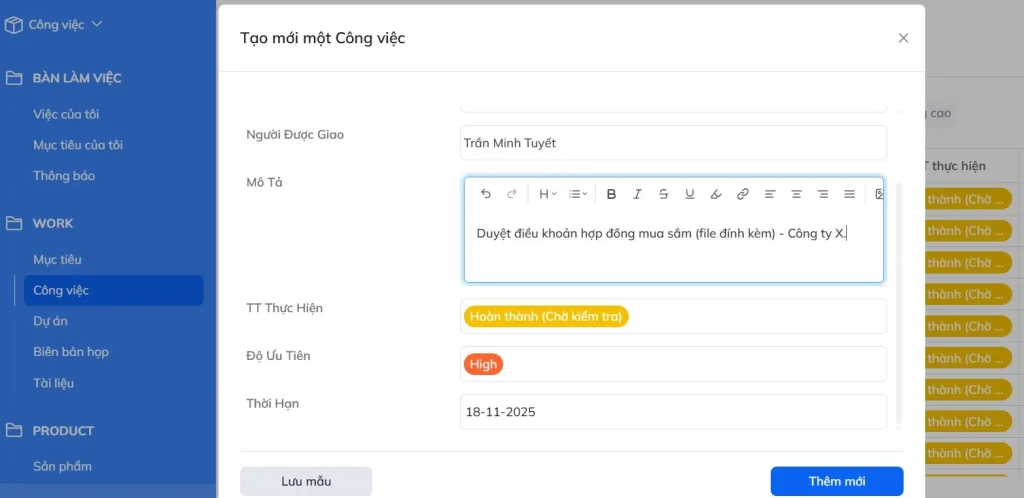
Task: Justify description text
Action: 849,194
